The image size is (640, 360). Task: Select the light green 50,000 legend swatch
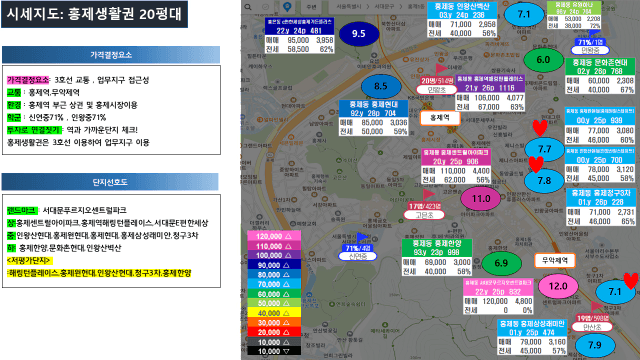coord(274,303)
